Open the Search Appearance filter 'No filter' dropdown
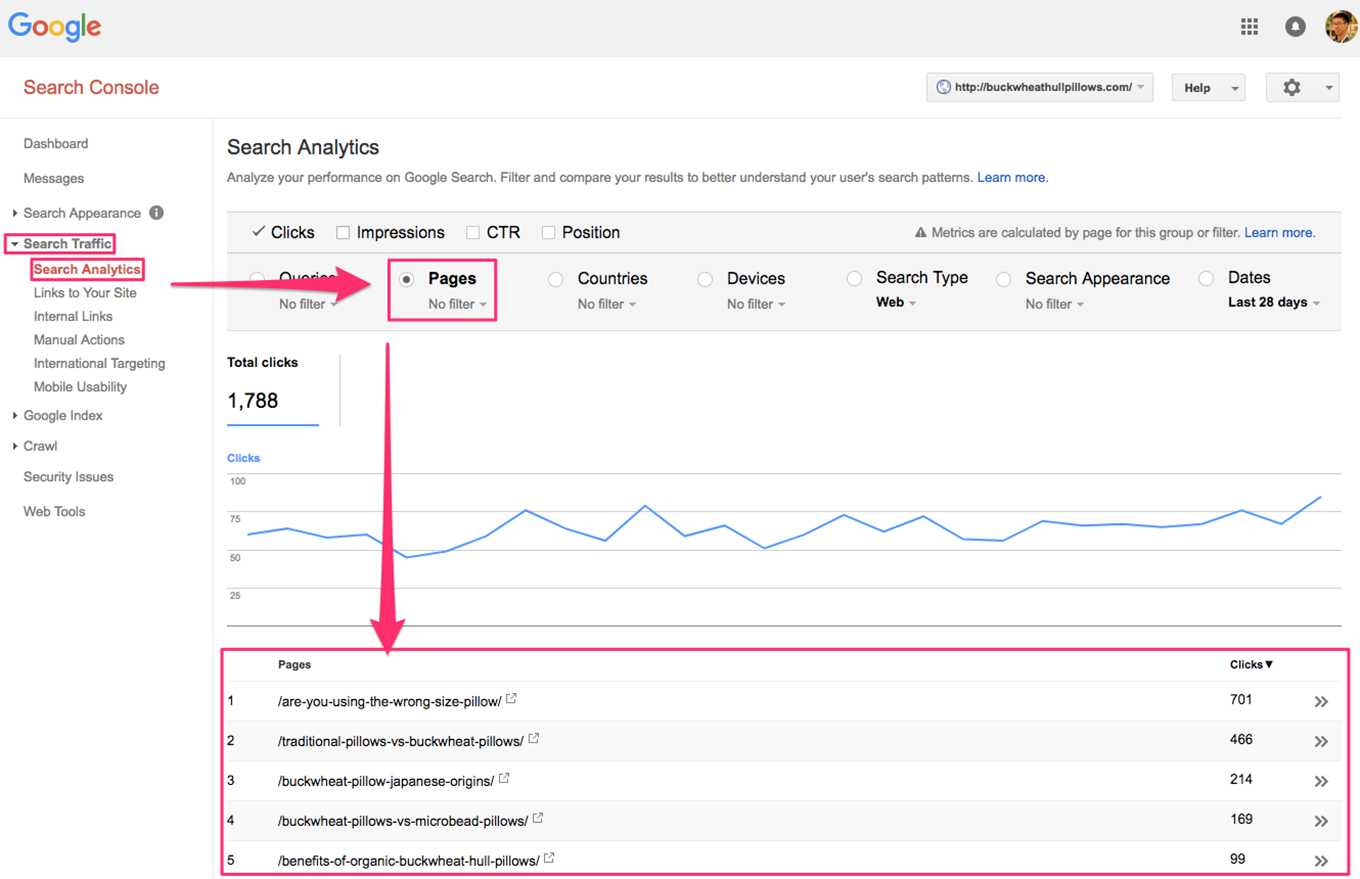The width and height of the screenshot is (1360, 879). (x=1055, y=304)
